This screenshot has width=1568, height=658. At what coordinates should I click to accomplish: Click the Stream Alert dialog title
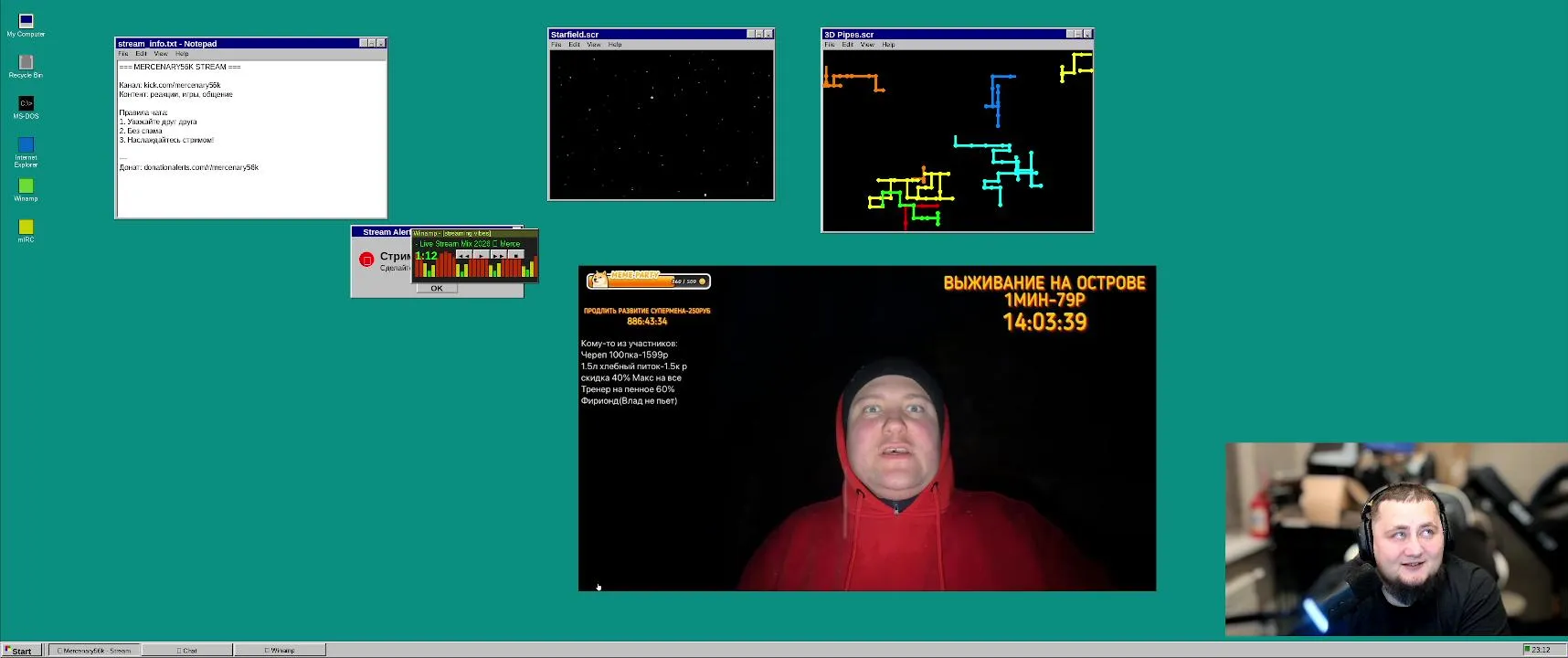(x=387, y=232)
